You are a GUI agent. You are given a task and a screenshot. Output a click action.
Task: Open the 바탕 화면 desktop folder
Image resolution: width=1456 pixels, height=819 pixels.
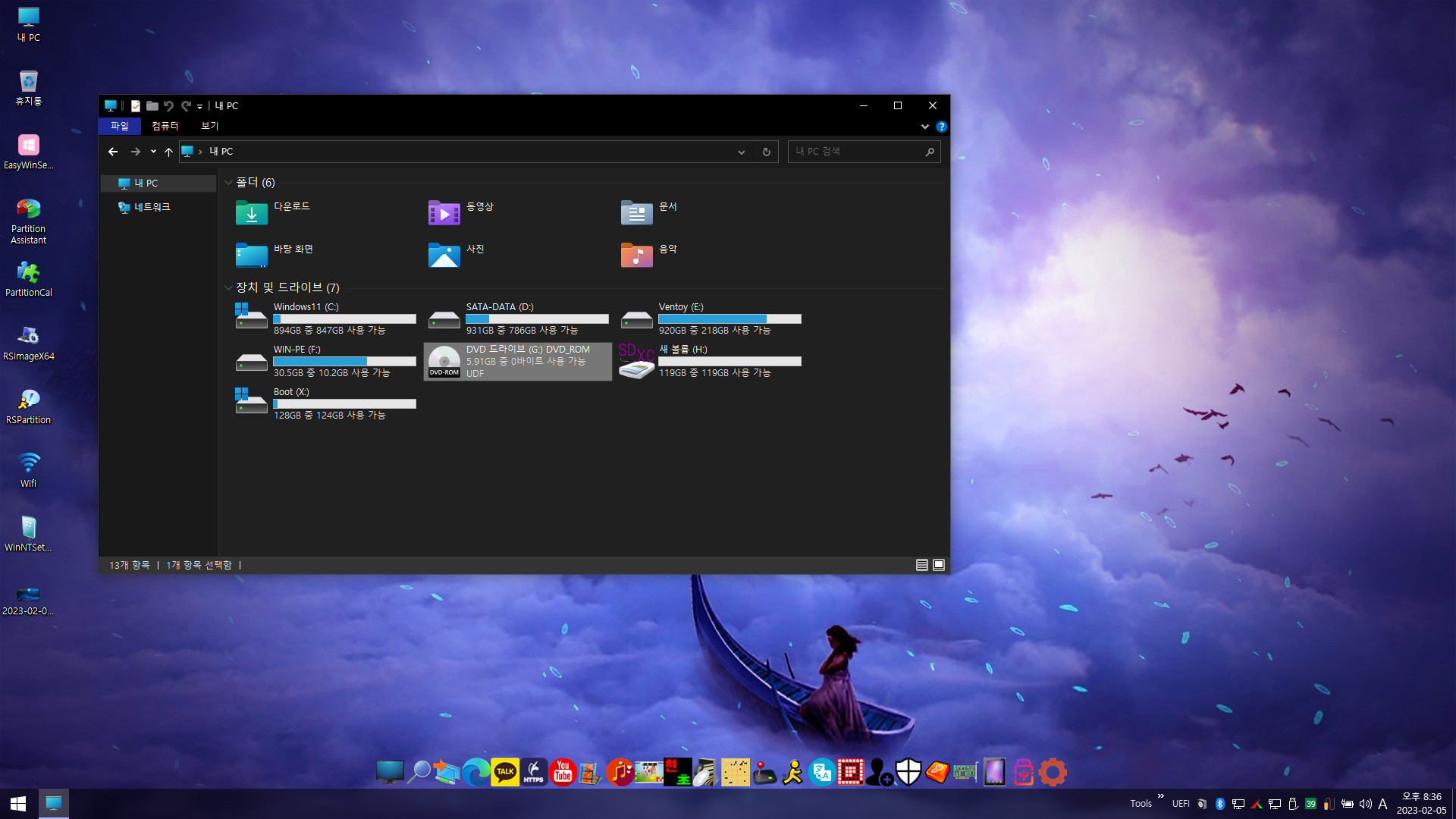275,255
